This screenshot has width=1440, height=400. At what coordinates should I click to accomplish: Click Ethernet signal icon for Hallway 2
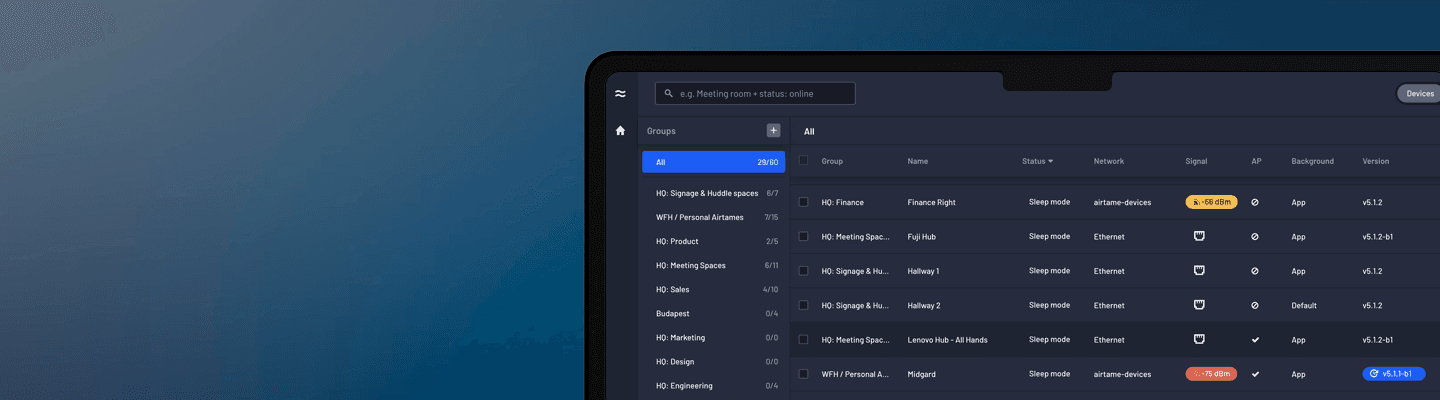pyautogui.click(x=1199, y=305)
